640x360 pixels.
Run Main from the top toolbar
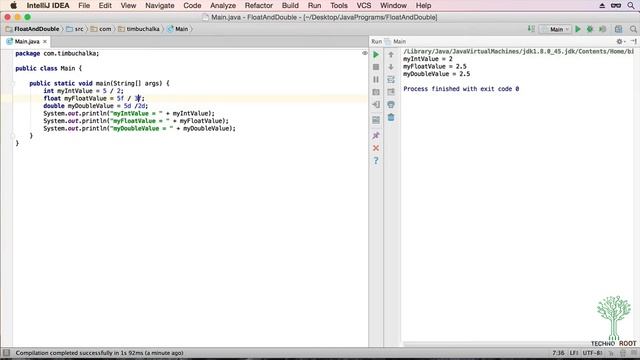click(x=578, y=29)
